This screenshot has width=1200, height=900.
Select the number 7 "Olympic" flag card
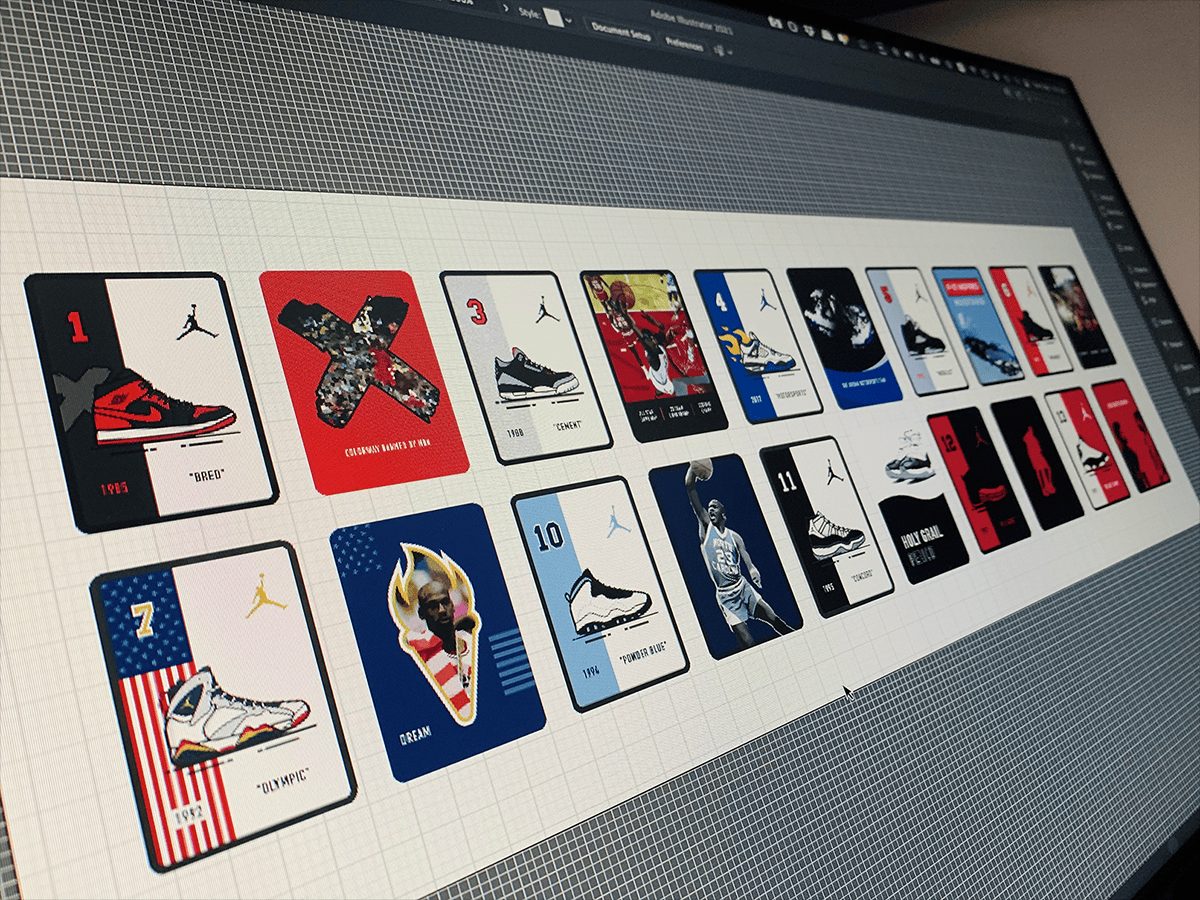tap(222, 705)
